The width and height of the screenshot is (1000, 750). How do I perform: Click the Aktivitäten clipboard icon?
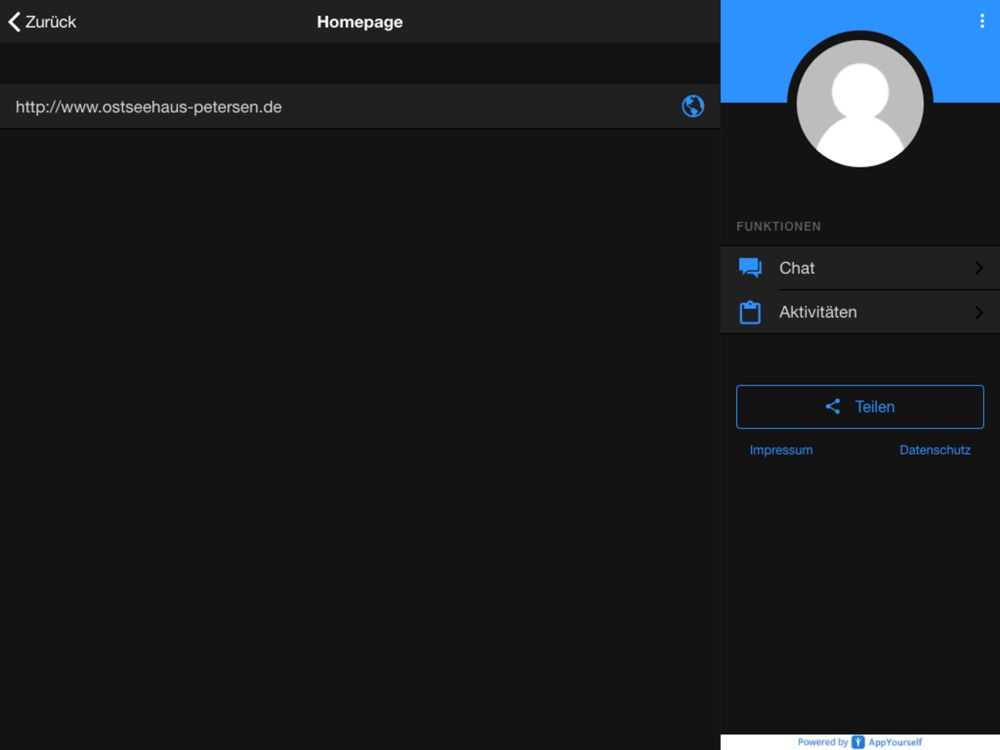pos(750,312)
